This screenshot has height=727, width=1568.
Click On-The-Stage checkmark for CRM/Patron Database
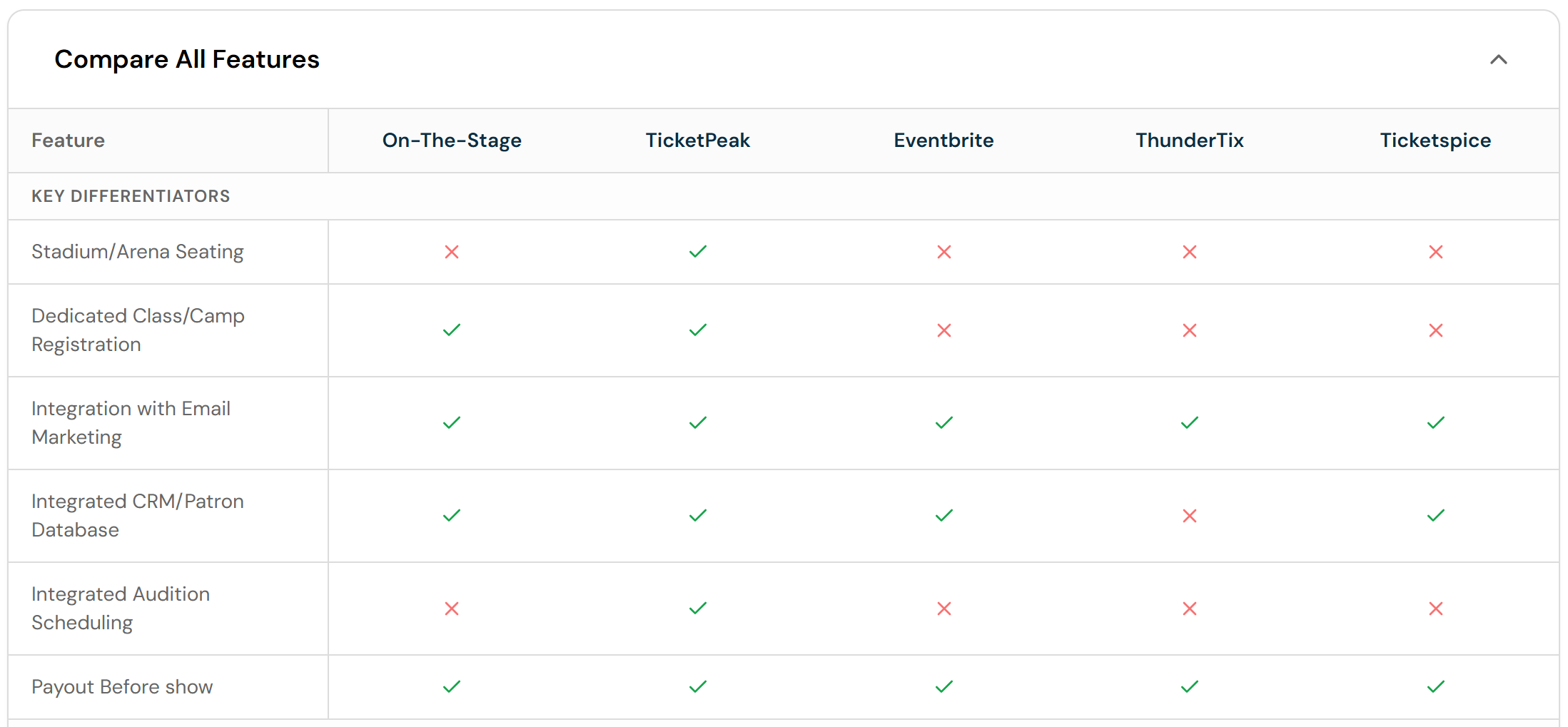tap(452, 516)
